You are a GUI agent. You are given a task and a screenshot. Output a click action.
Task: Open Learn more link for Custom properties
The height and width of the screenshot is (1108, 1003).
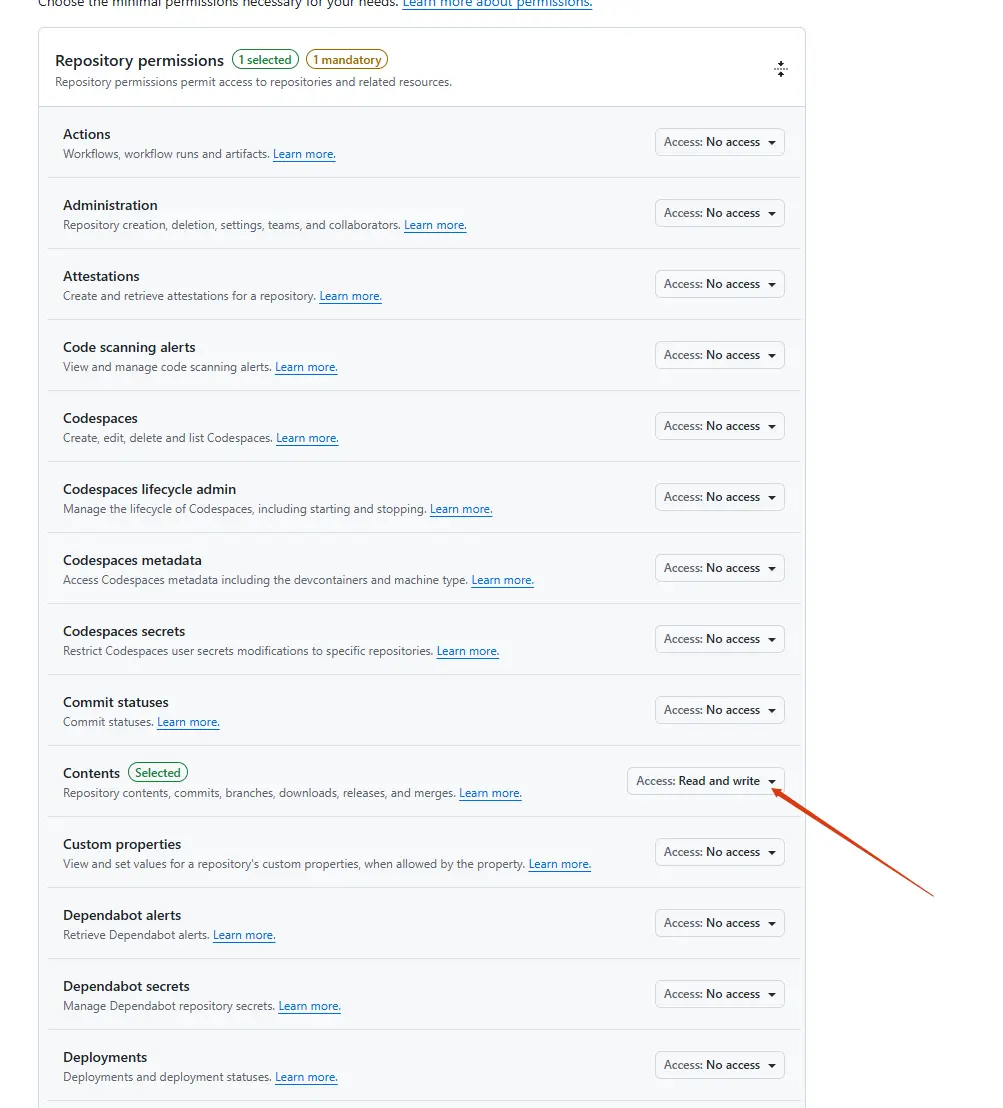(x=559, y=865)
